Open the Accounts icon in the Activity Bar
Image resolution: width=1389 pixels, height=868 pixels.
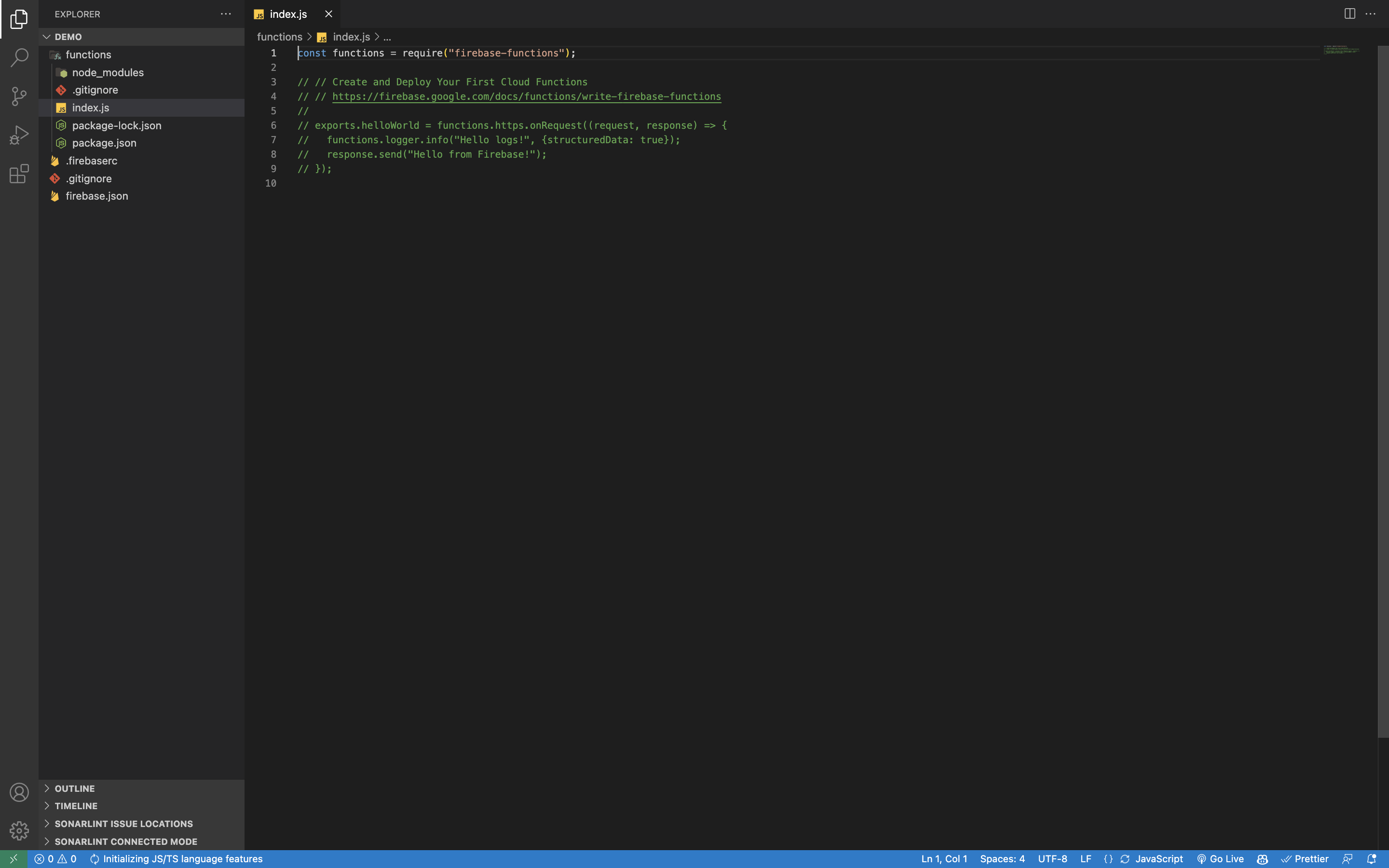tap(19, 792)
